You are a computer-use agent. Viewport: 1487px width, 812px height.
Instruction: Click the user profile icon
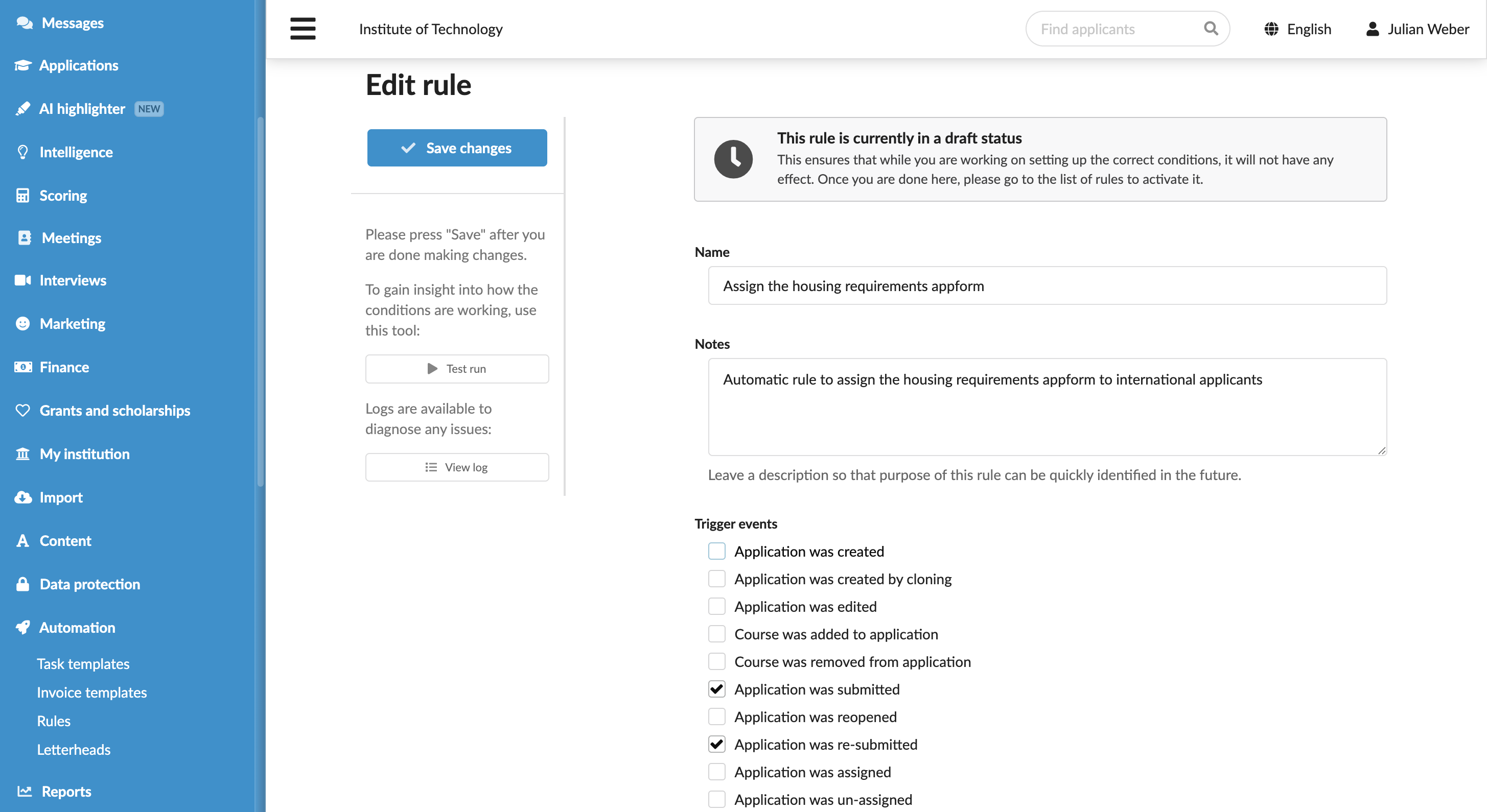(1373, 29)
